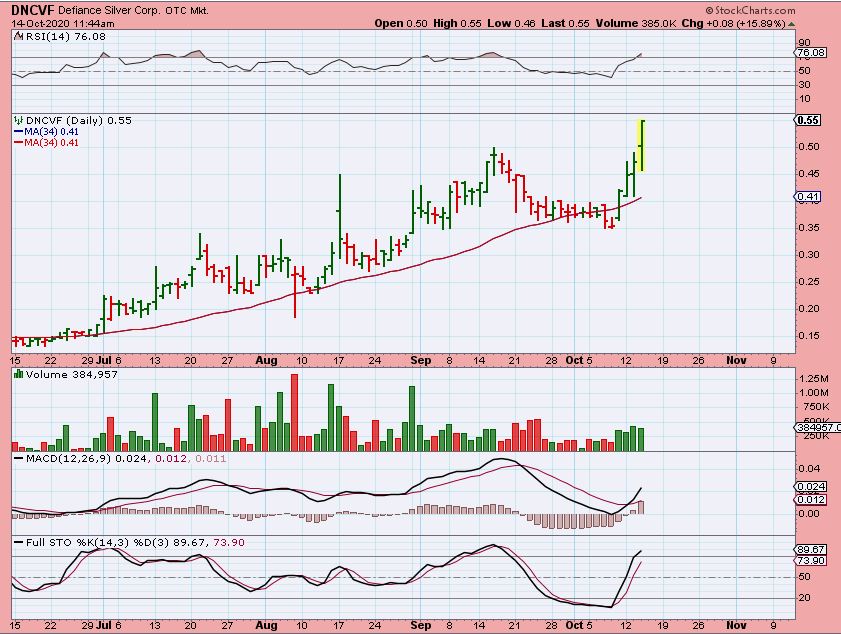Click the 1.25M volume axis label
Viewport: 841px width, 634px height.
[x=813, y=379]
